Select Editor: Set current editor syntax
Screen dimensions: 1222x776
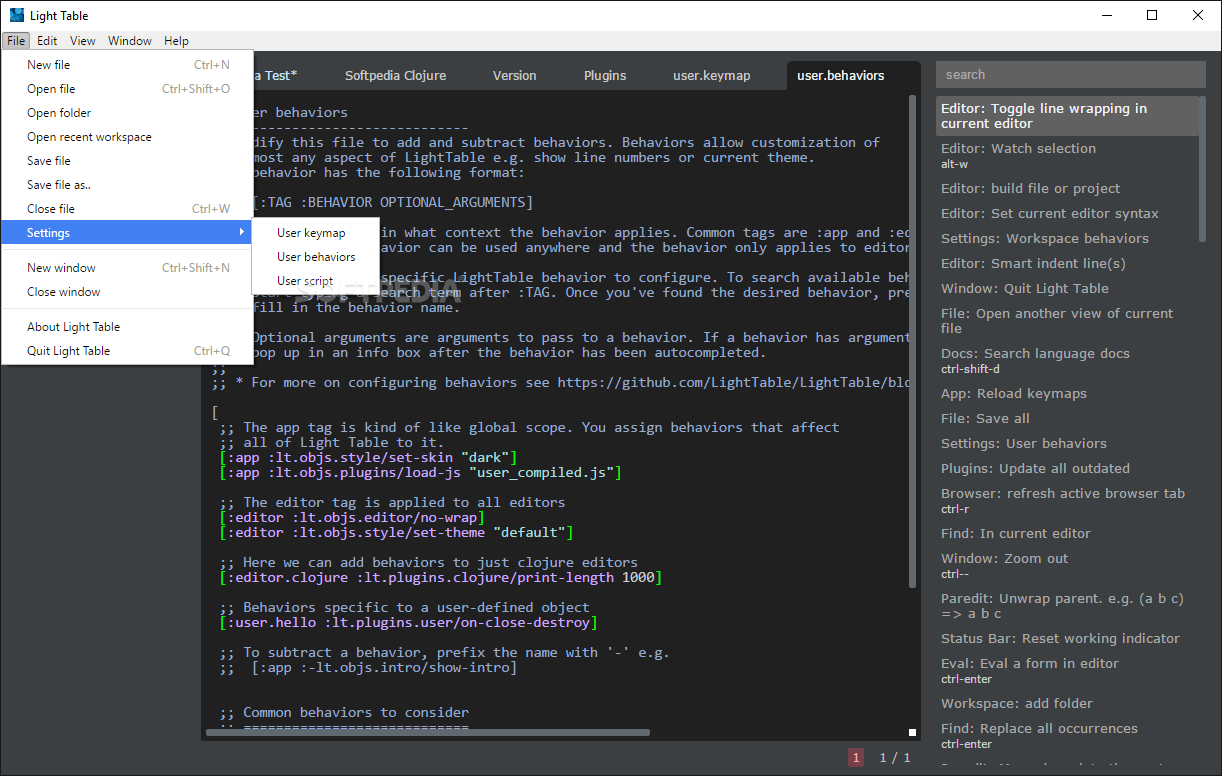tap(1068, 213)
